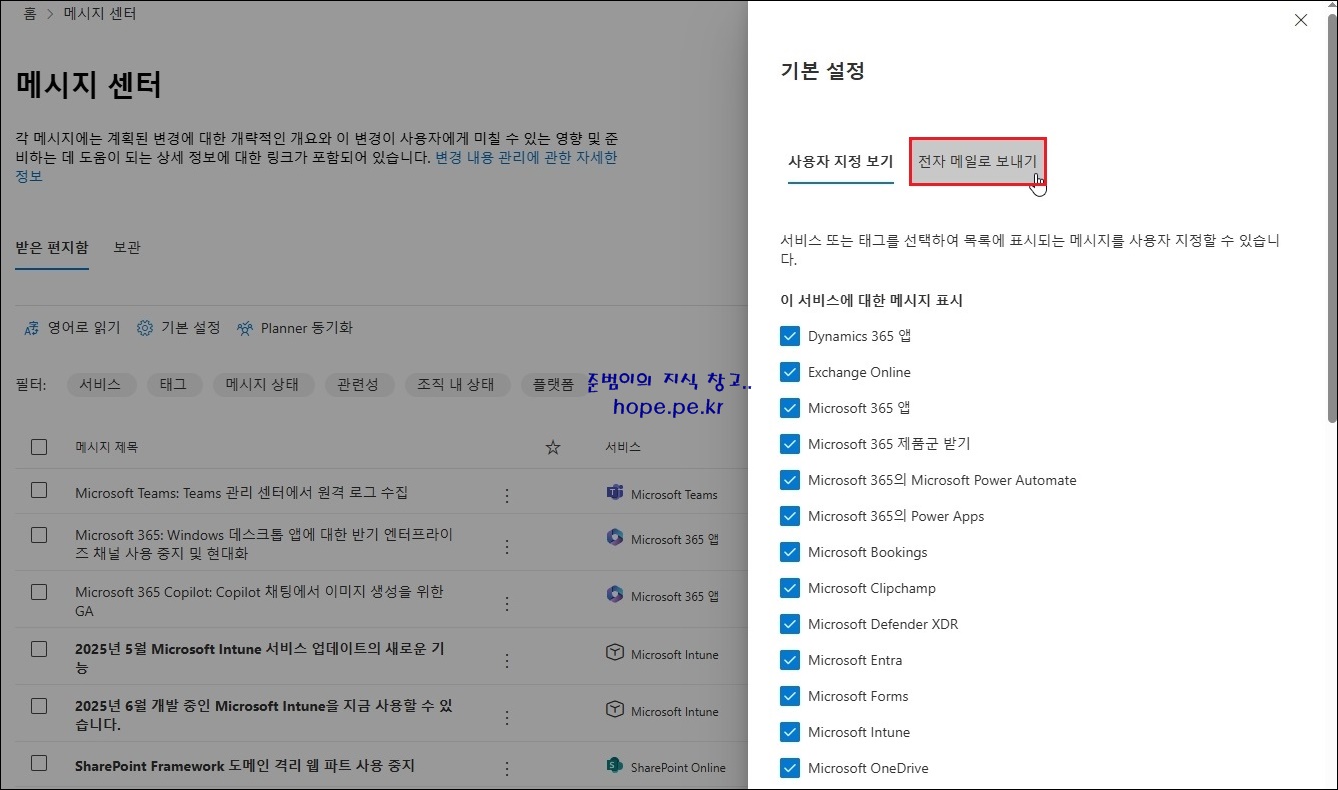
Task: Open the 보관 tab
Action: click(127, 248)
